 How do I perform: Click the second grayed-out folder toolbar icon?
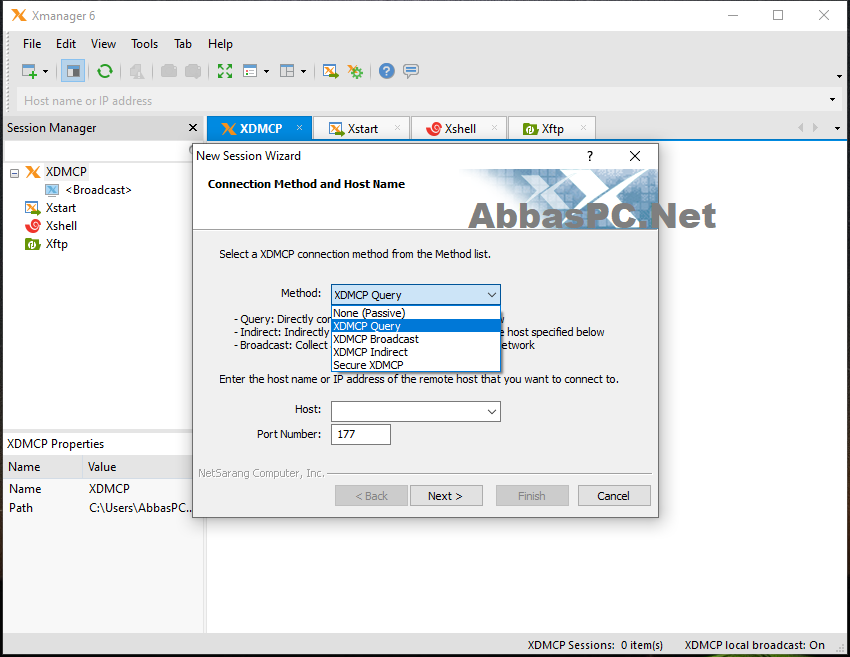click(x=193, y=71)
